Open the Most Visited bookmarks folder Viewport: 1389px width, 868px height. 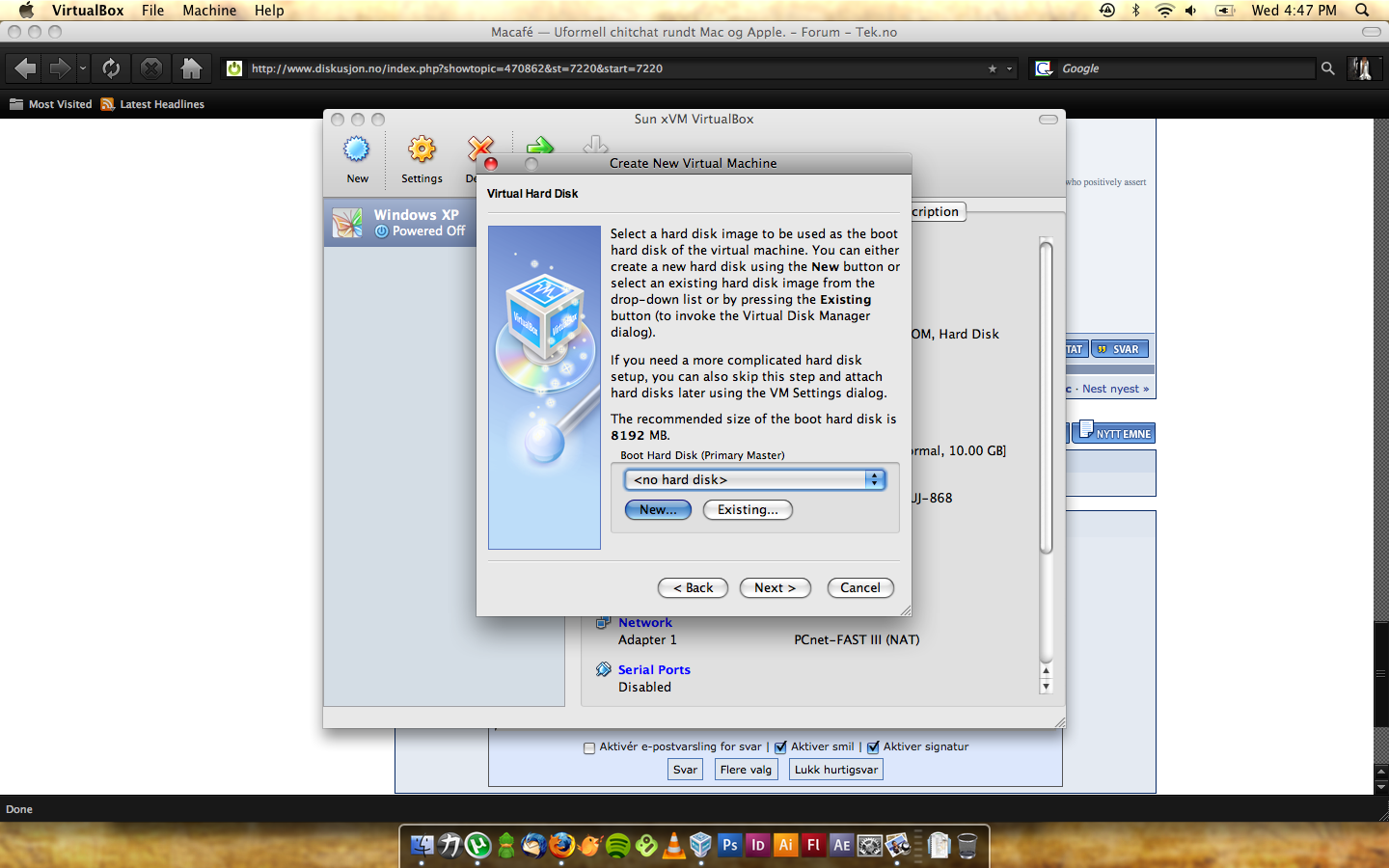(x=51, y=104)
